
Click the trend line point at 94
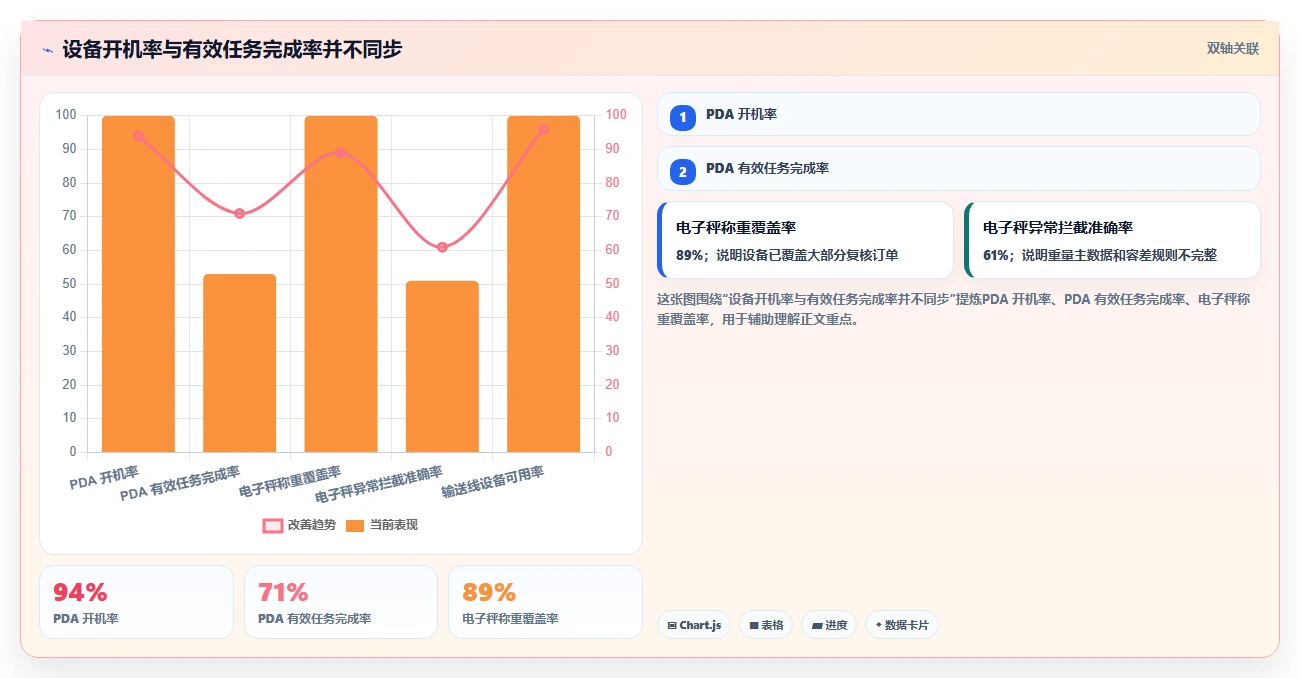pos(138,136)
